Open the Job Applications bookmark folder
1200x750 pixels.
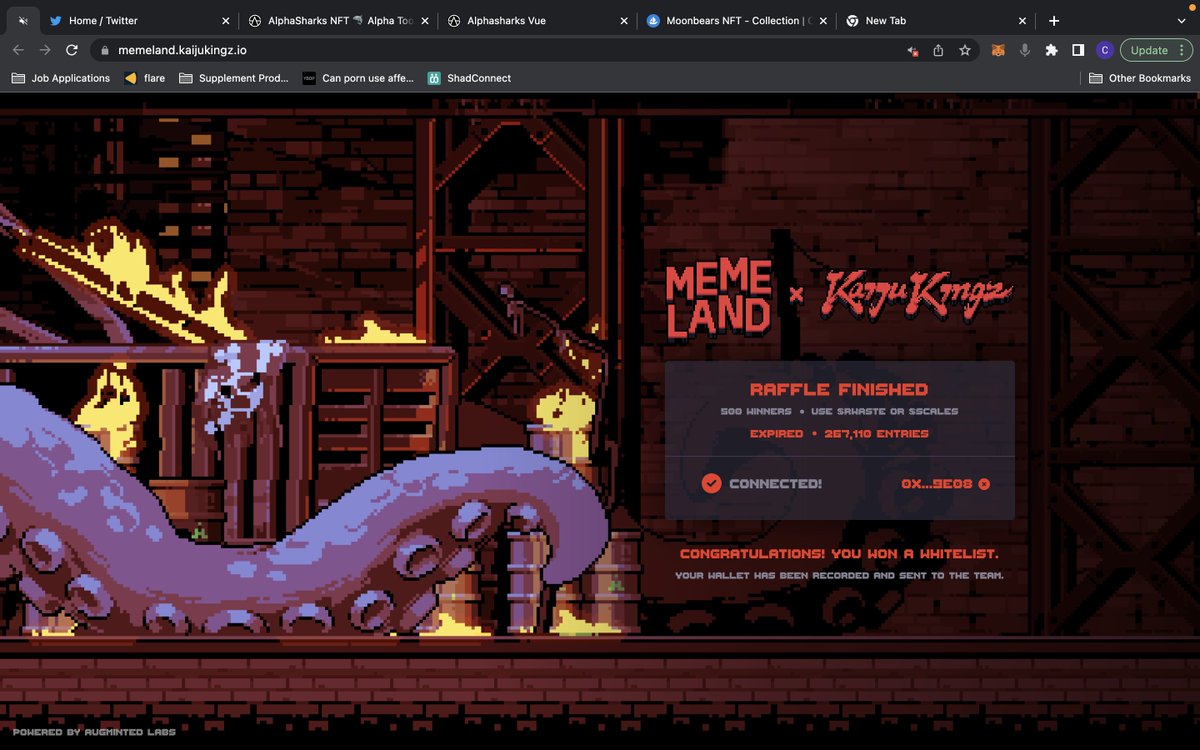(x=61, y=78)
